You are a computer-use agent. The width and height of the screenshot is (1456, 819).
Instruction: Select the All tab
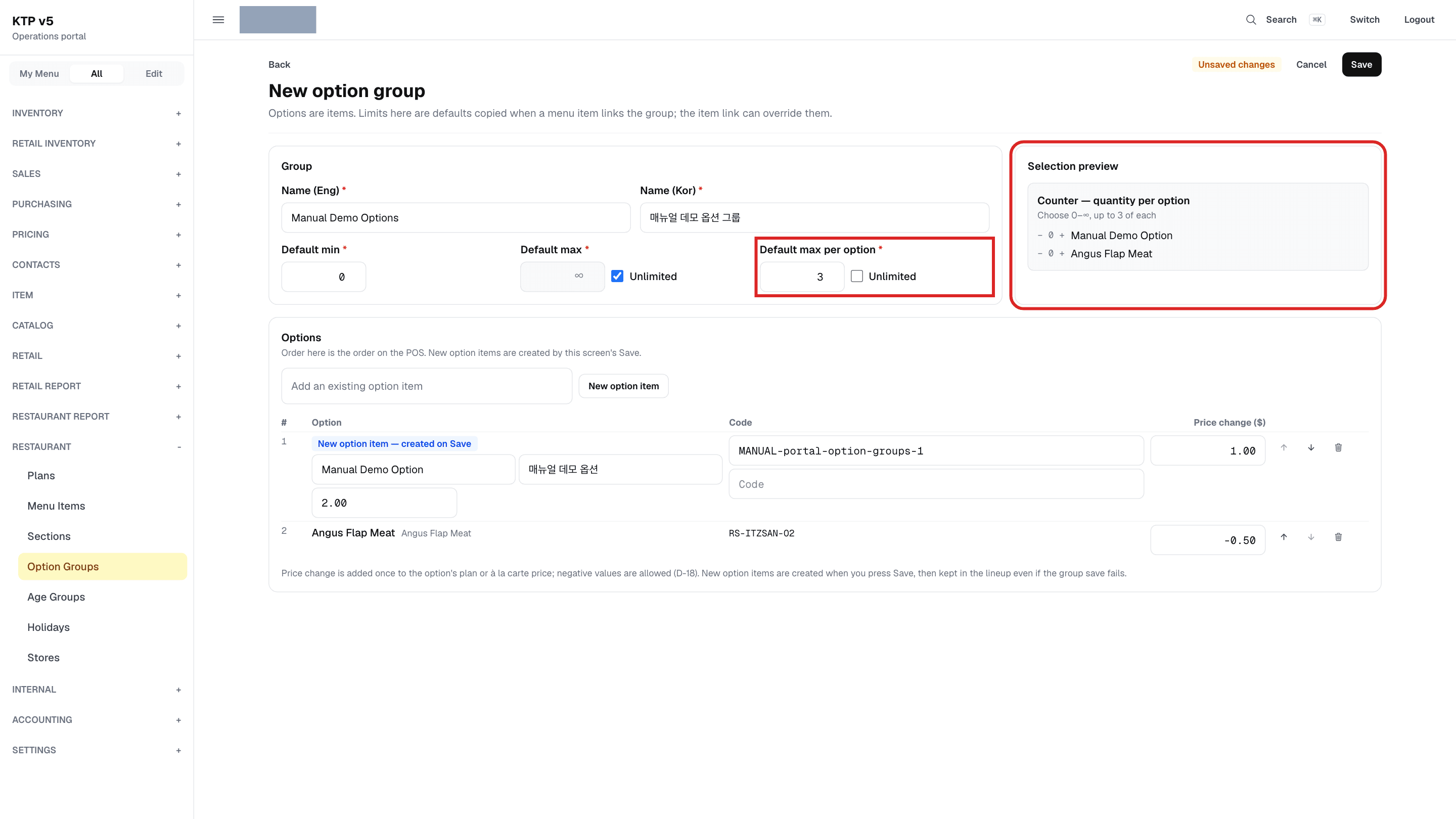coord(97,73)
